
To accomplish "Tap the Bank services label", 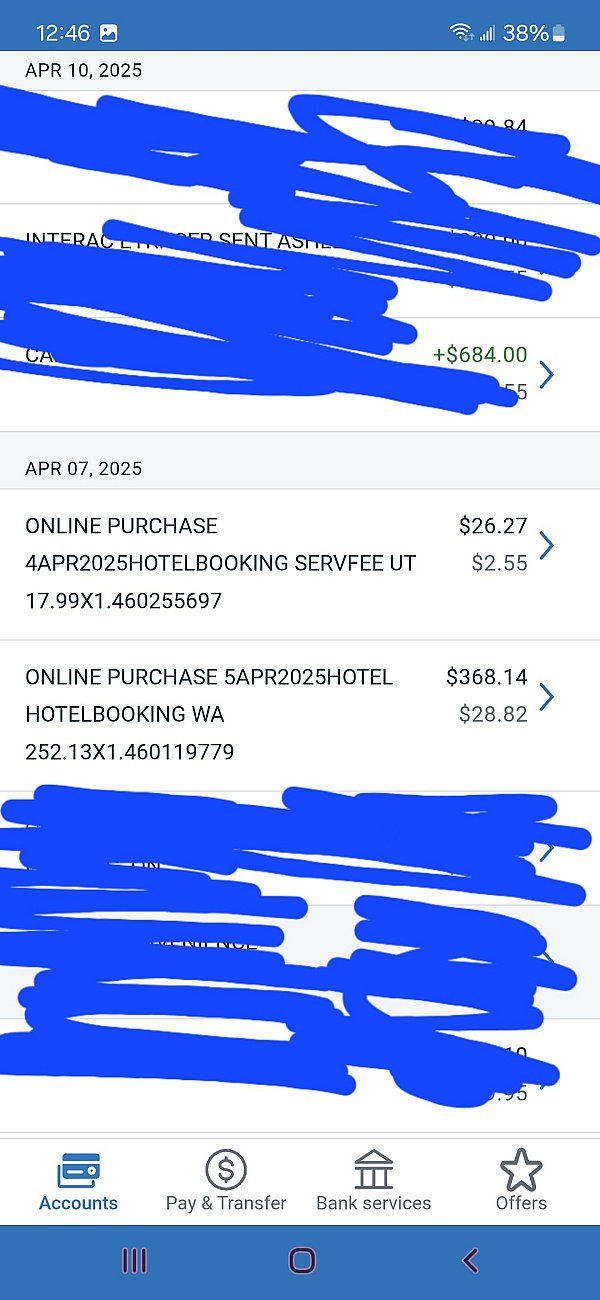I will pyautogui.click(x=373, y=1203).
